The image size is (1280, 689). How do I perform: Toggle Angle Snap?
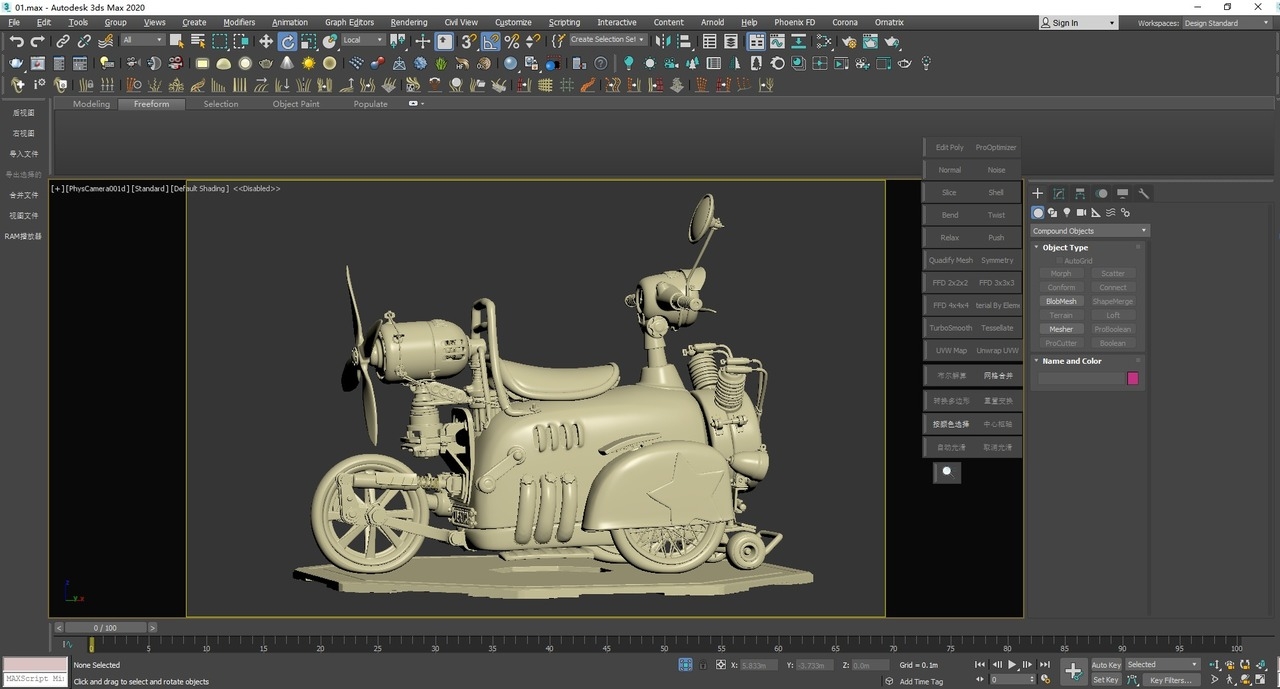click(x=491, y=41)
